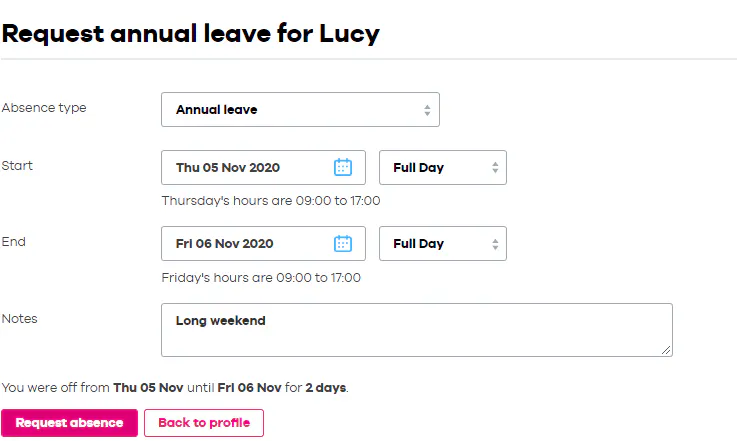This screenshot has height=441, width=737.
Task: Click the Thursday's hours hint text
Action: click(270, 201)
